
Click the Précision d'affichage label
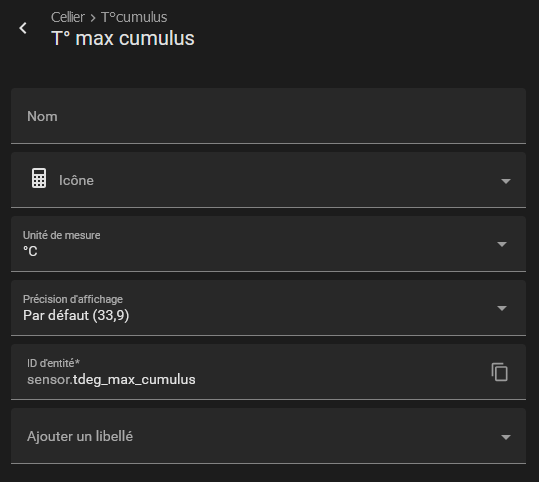pos(73,299)
